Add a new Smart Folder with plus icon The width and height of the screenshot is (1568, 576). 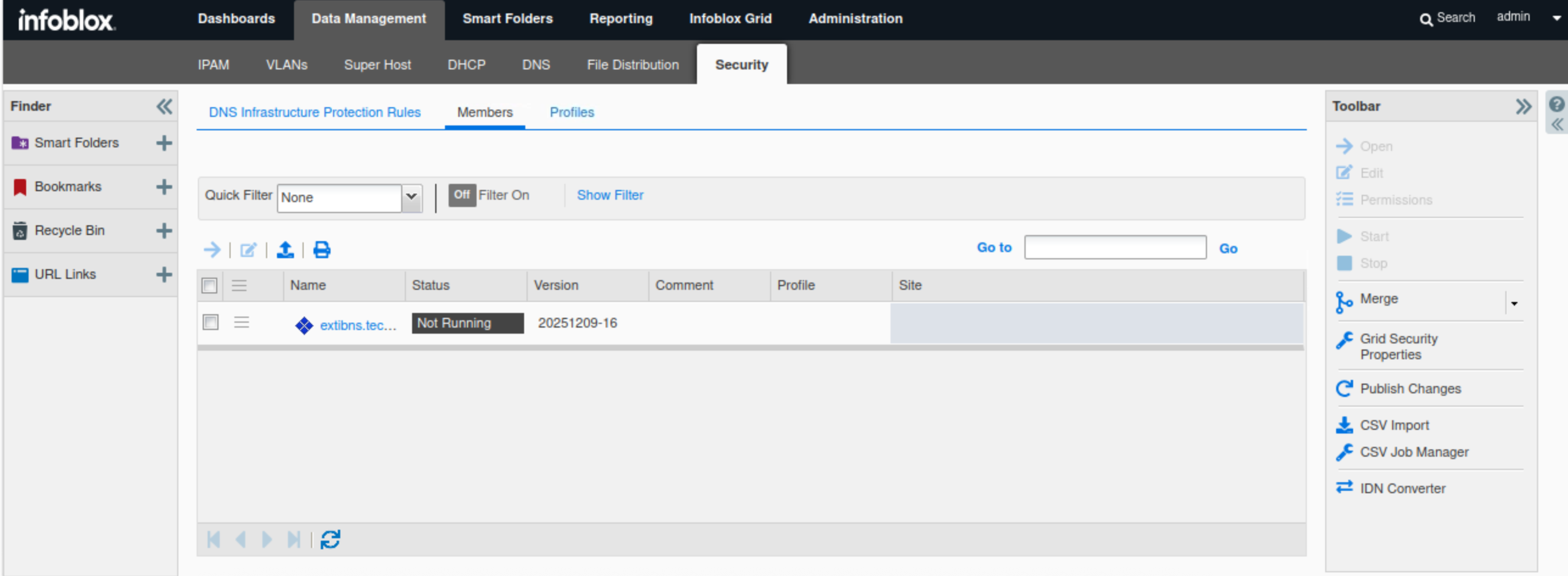(x=164, y=143)
